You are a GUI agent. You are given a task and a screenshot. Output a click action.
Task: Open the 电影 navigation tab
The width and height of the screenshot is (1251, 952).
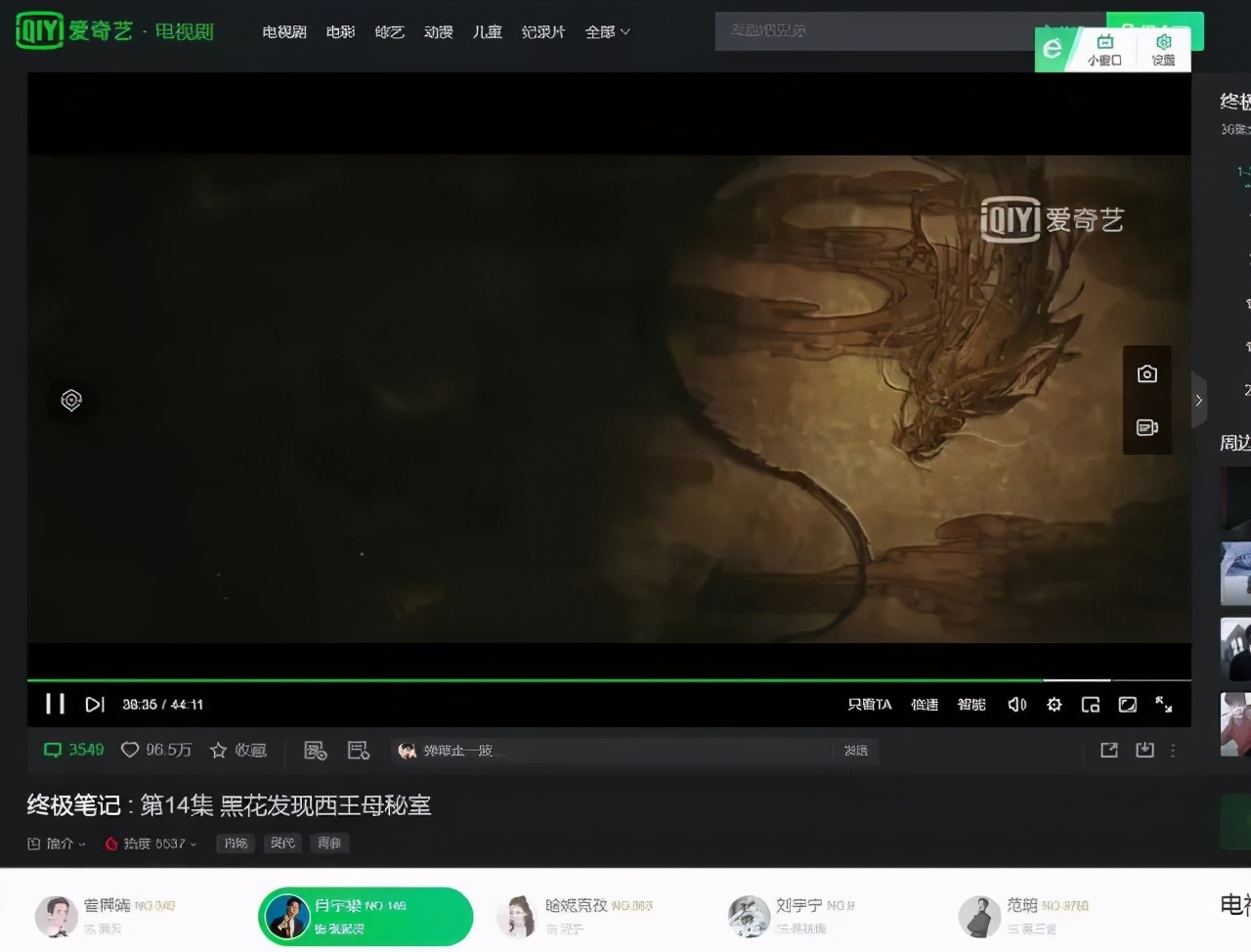[x=340, y=32]
